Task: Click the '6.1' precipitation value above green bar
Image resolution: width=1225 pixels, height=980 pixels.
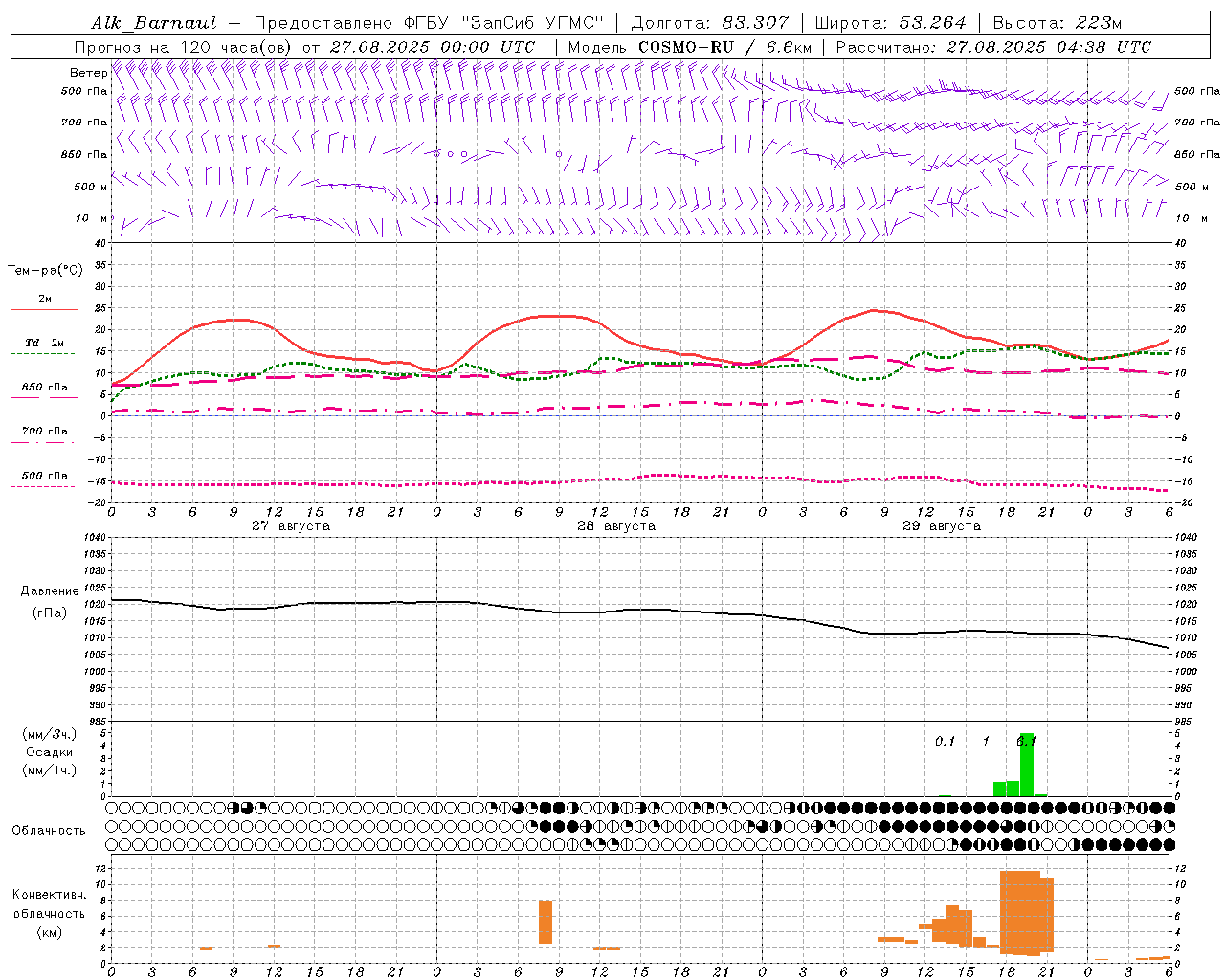Action: [1027, 741]
